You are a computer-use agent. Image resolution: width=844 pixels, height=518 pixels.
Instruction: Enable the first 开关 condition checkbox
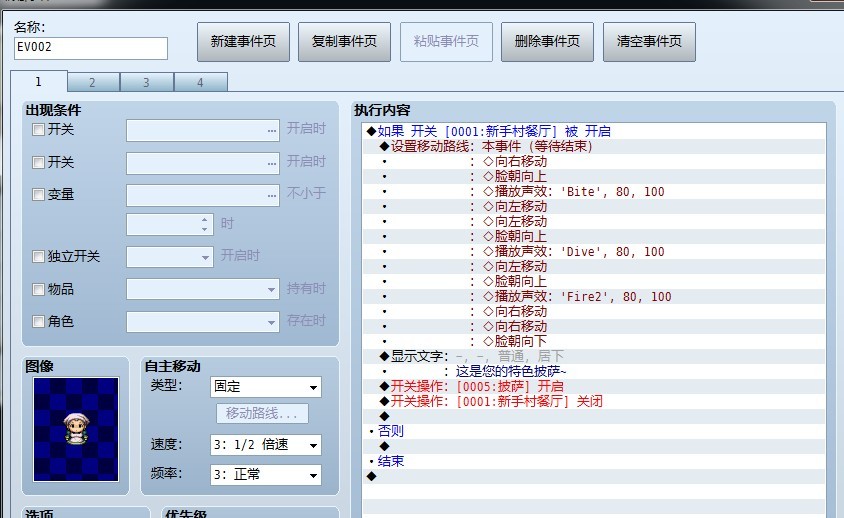coord(38,130)
